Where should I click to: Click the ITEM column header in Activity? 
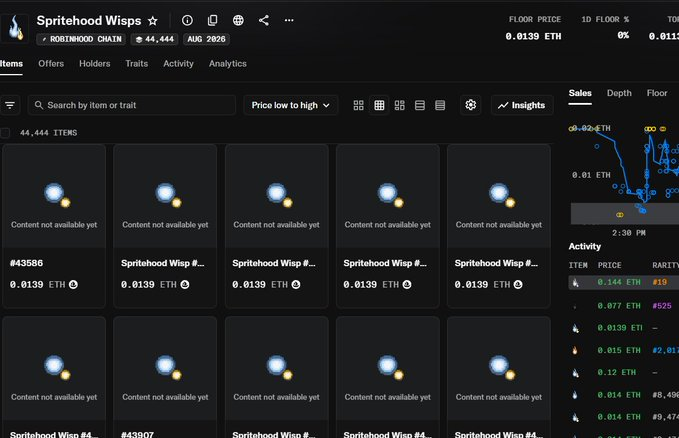(x=578, y=265)
